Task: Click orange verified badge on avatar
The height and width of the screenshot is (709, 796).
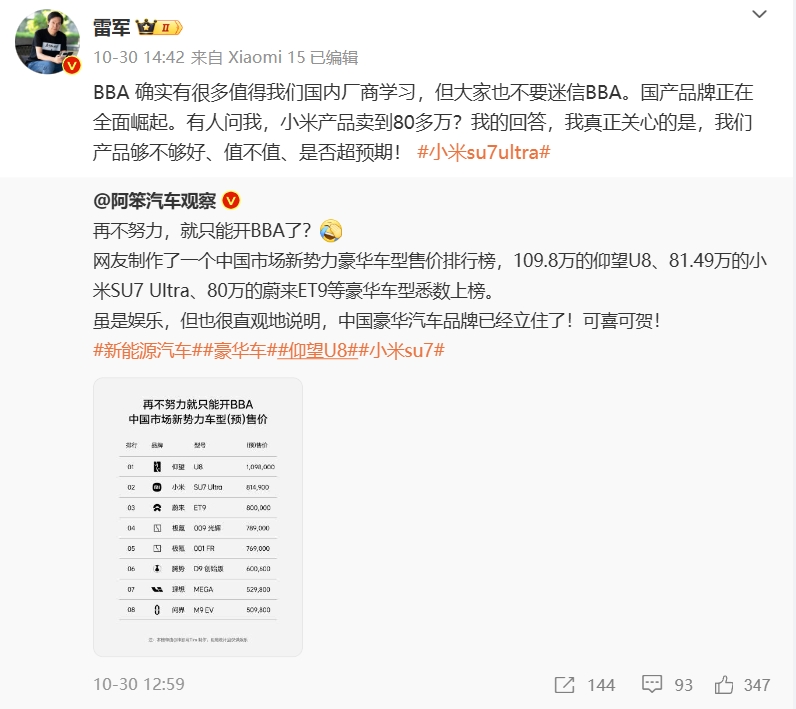Action: point(72,65)
